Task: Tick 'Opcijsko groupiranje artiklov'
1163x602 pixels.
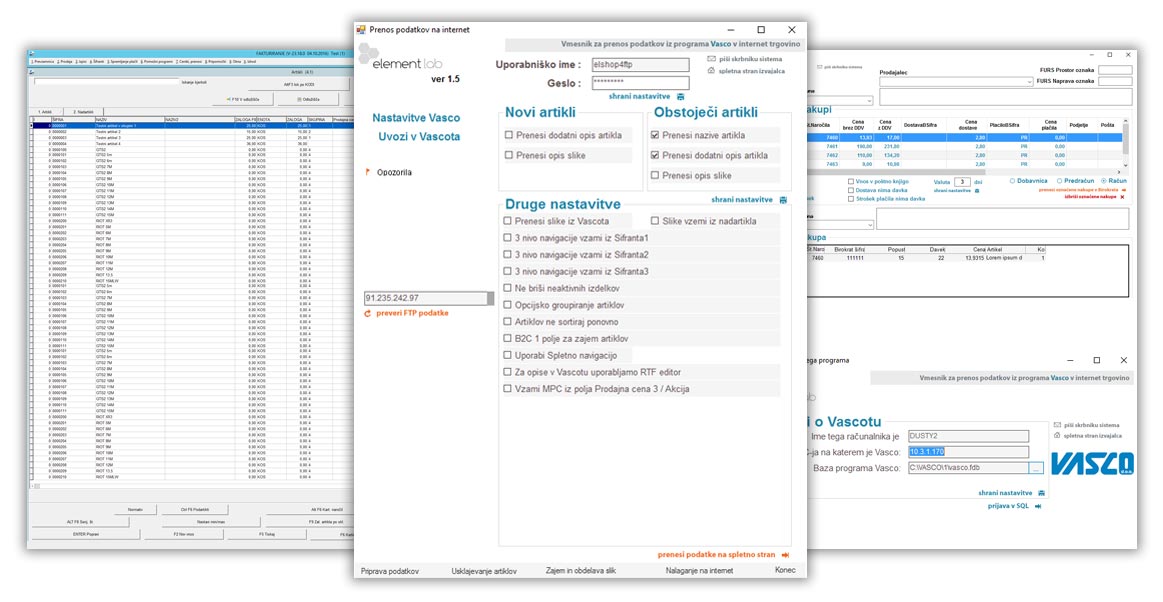Action: click(x=507, y=305)
